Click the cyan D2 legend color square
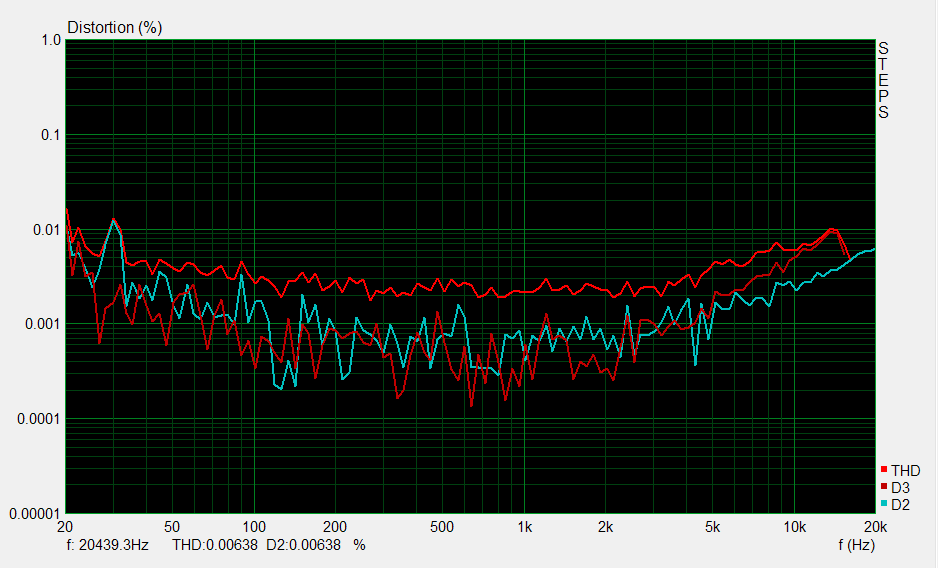 (884, 504)
